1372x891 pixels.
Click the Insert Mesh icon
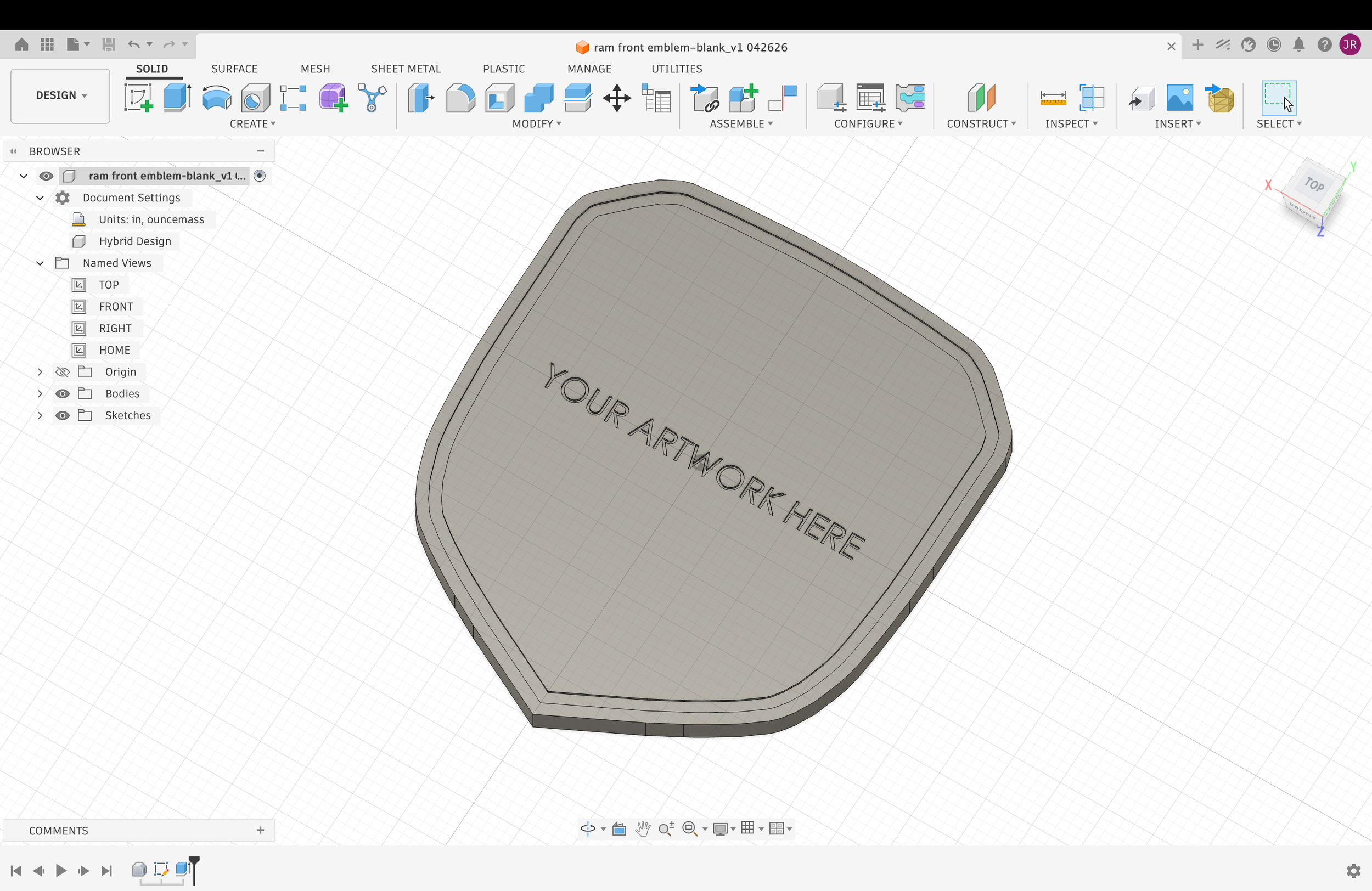pyautogui.click(x=1220, y=98)
